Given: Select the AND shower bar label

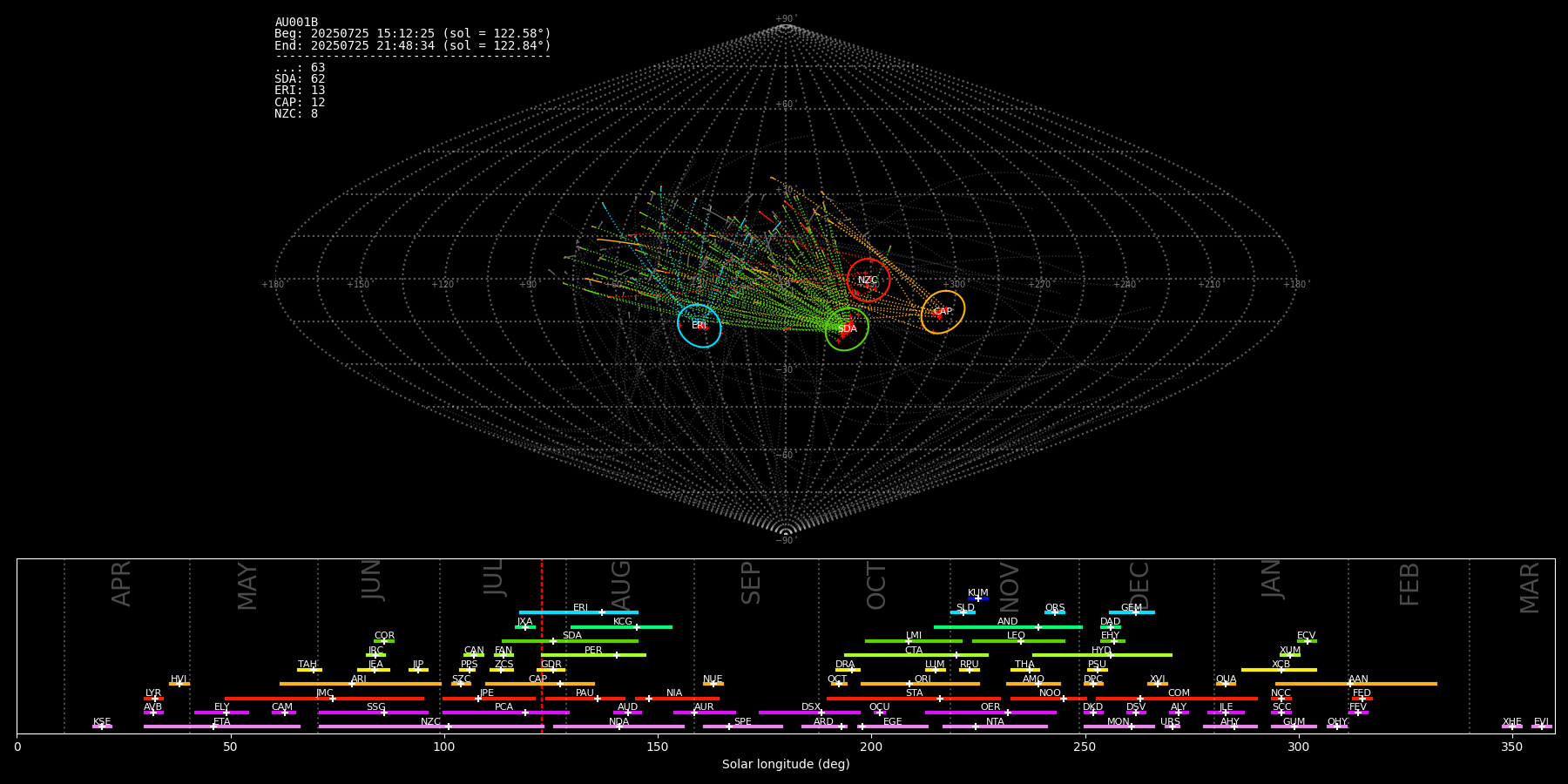Looking at the screenshot, I should [x=1008, y=622].
